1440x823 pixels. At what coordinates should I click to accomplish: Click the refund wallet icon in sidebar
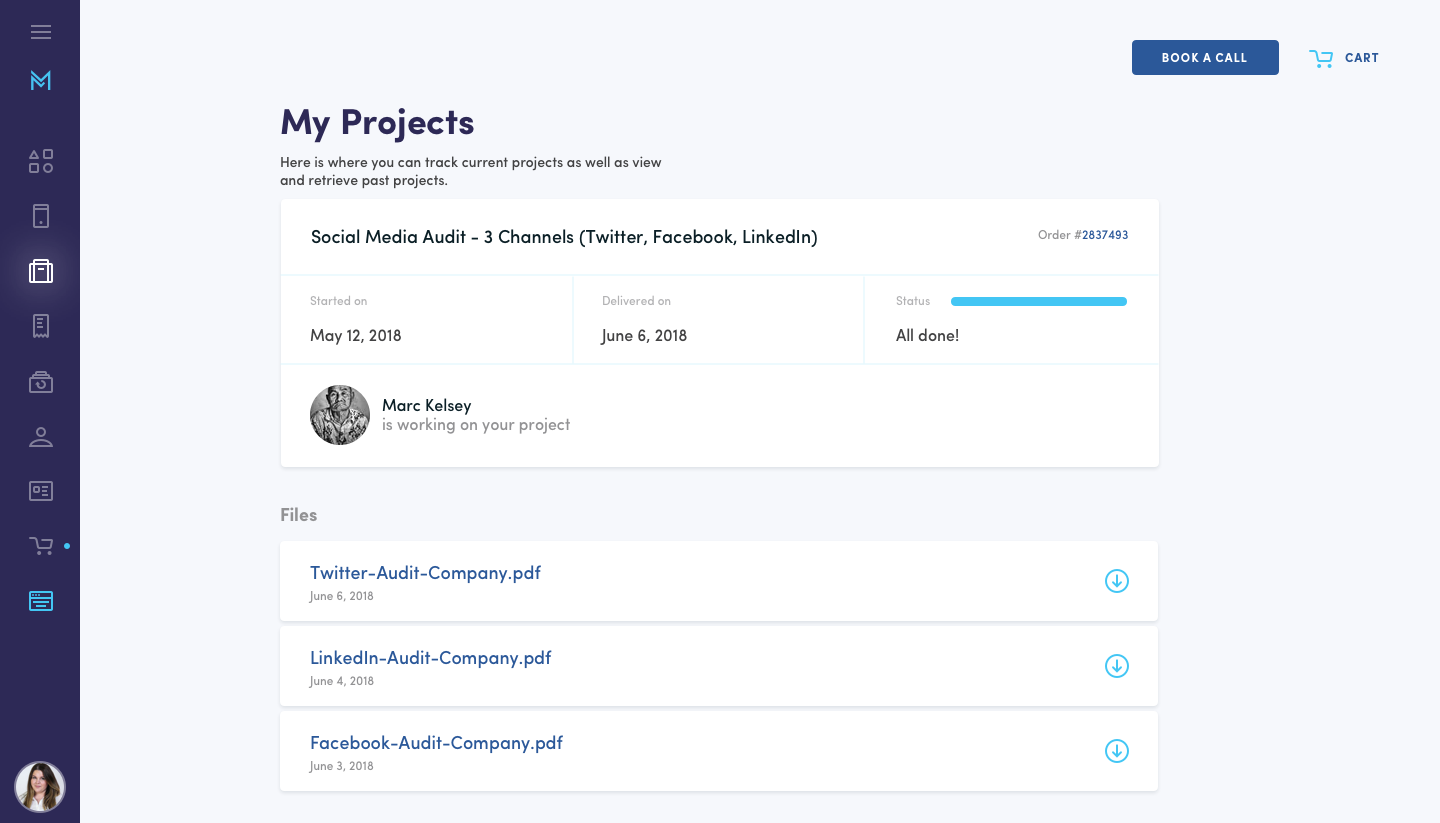pyautogui.click(x=41, y=381)
